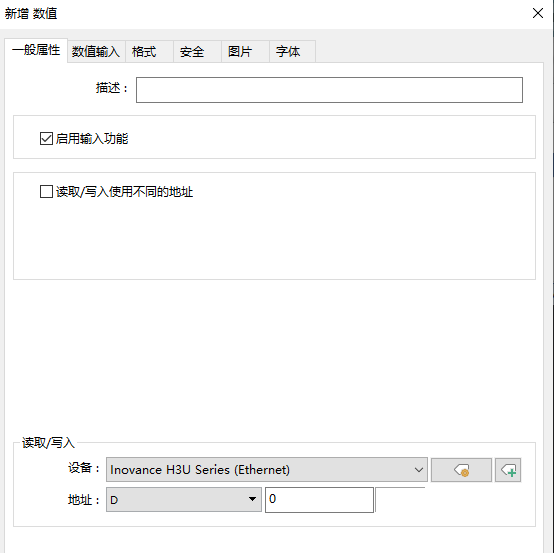Click the address number field showing 0
Screen dimensions: 554x553
pyautogui.click(x=319, y=500)
